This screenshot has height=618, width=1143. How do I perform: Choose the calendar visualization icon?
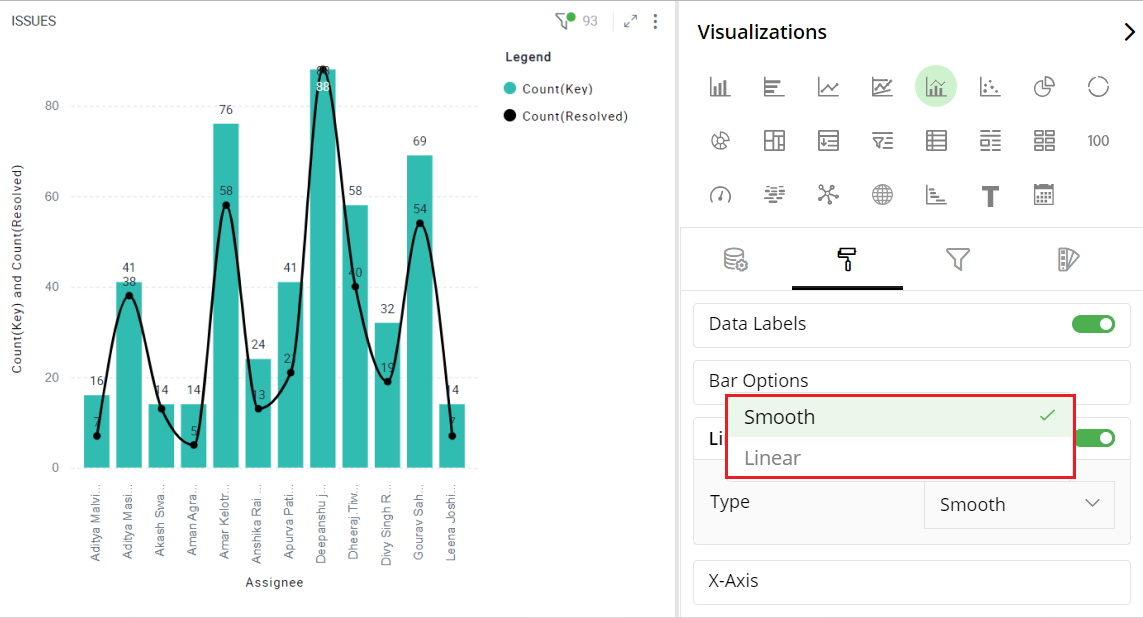tap(1044, 195)
